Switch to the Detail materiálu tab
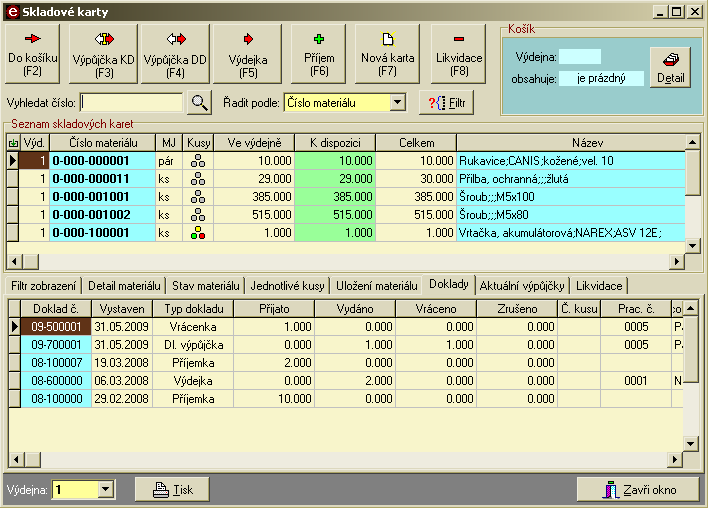Screen dimensions: 708x508 (x=123, y=285)
